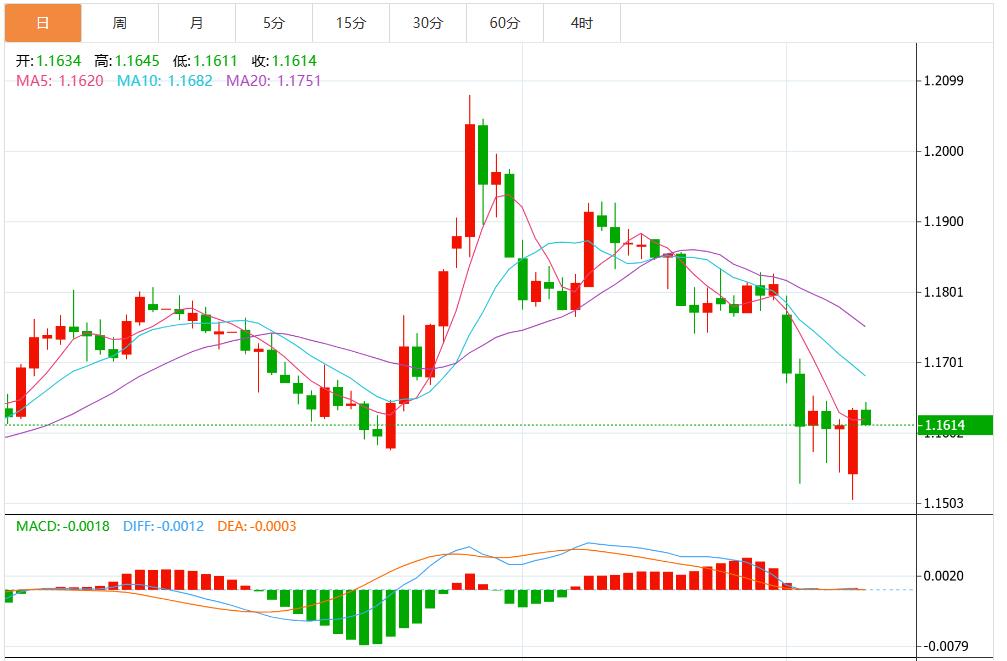Switch to the 5分 timeframe tab

273,23
